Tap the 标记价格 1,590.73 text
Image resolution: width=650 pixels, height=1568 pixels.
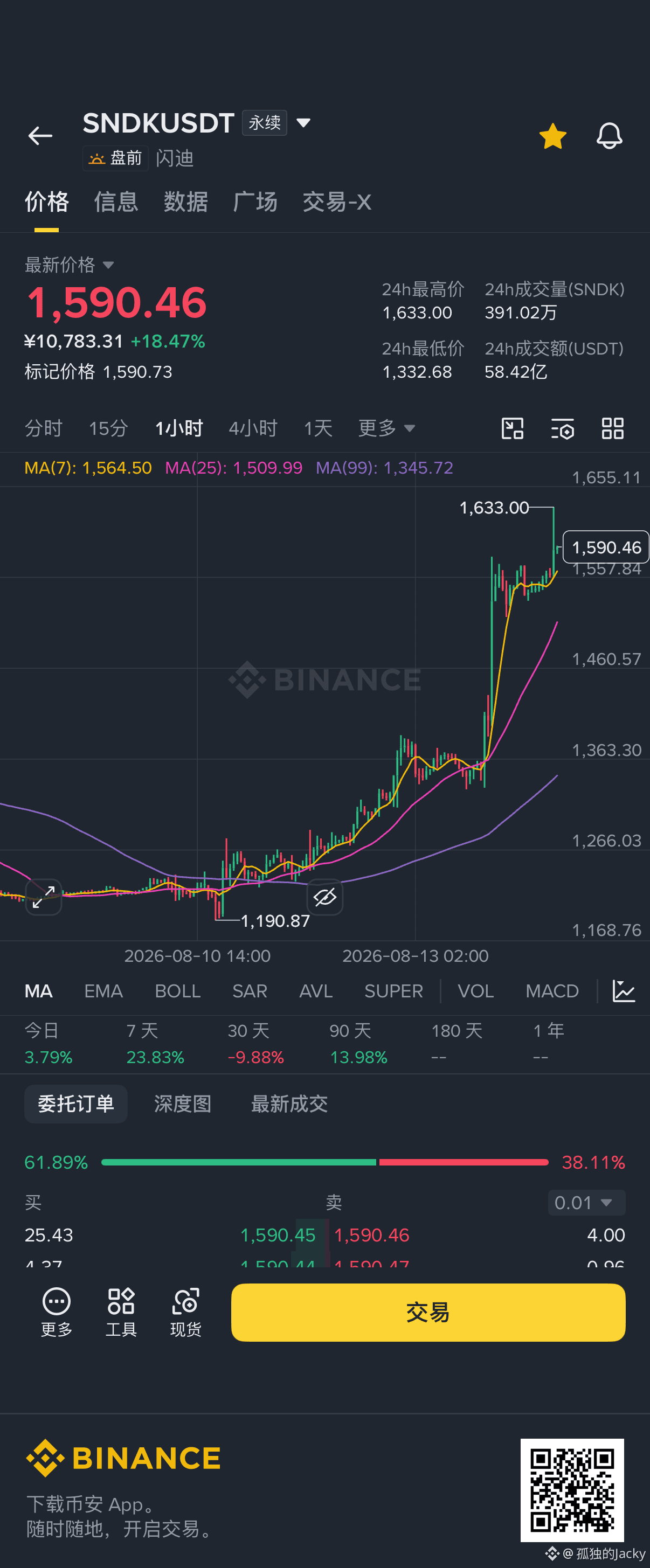tap(99, 372)
